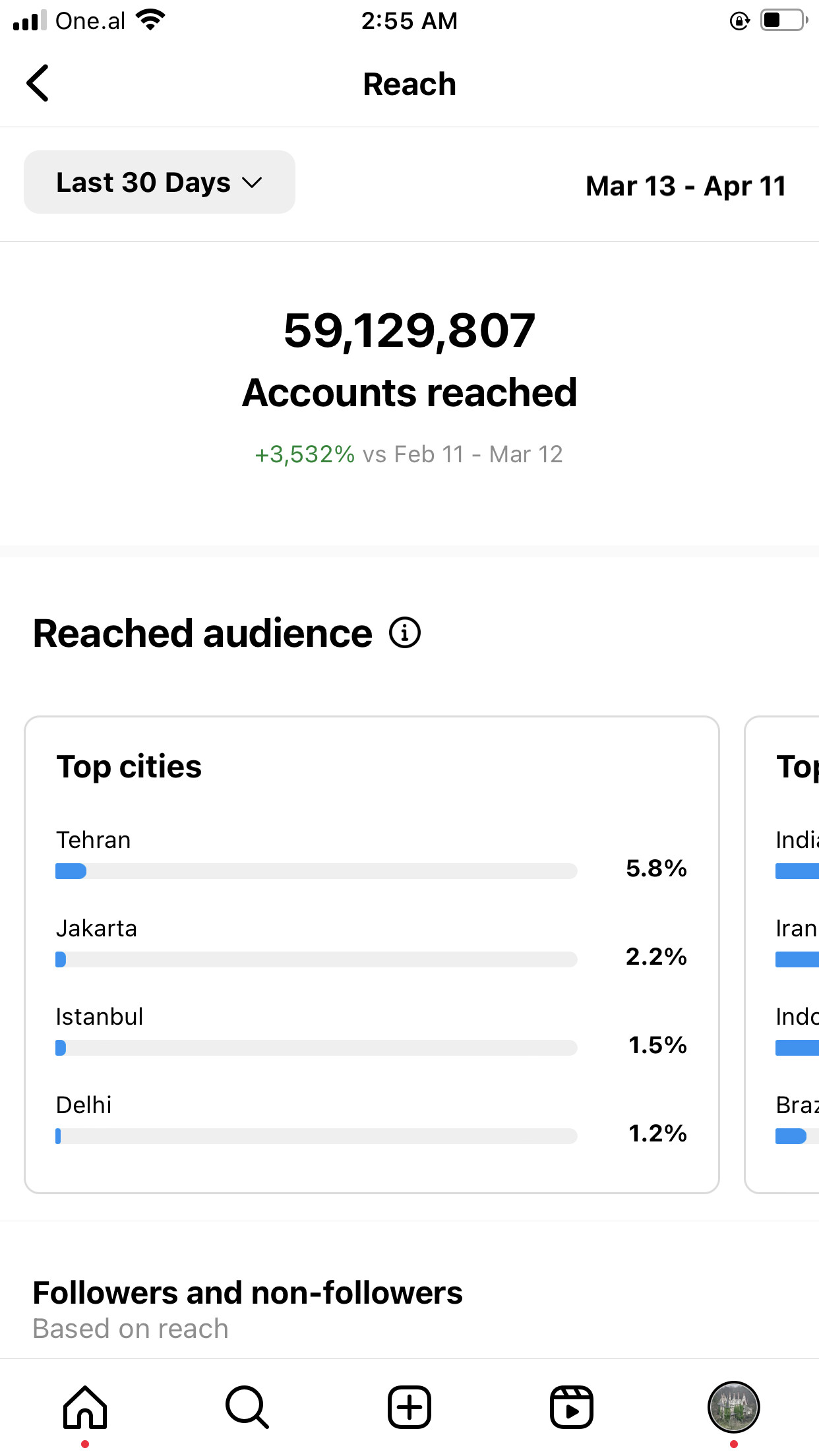
Task: Tap the battery indicator icon
Action: [783, 20]
